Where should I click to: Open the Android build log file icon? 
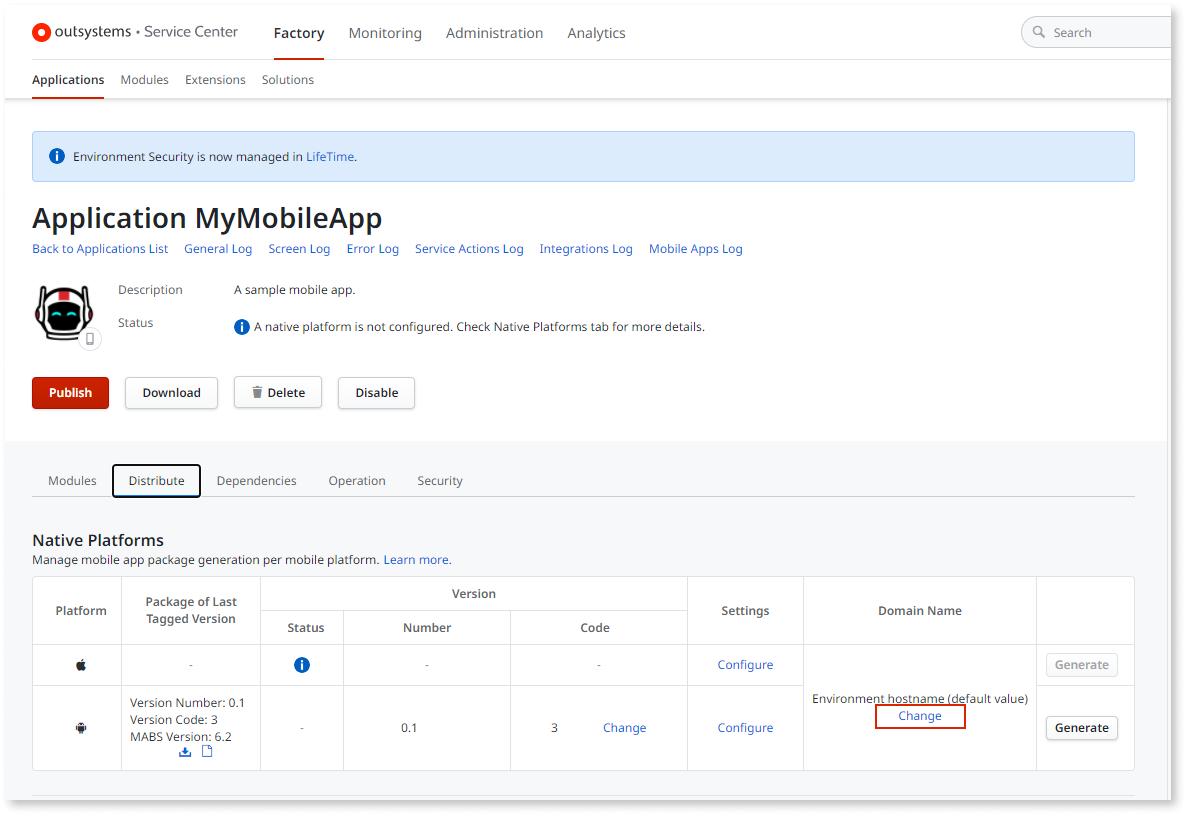click(x=207, y=751)
